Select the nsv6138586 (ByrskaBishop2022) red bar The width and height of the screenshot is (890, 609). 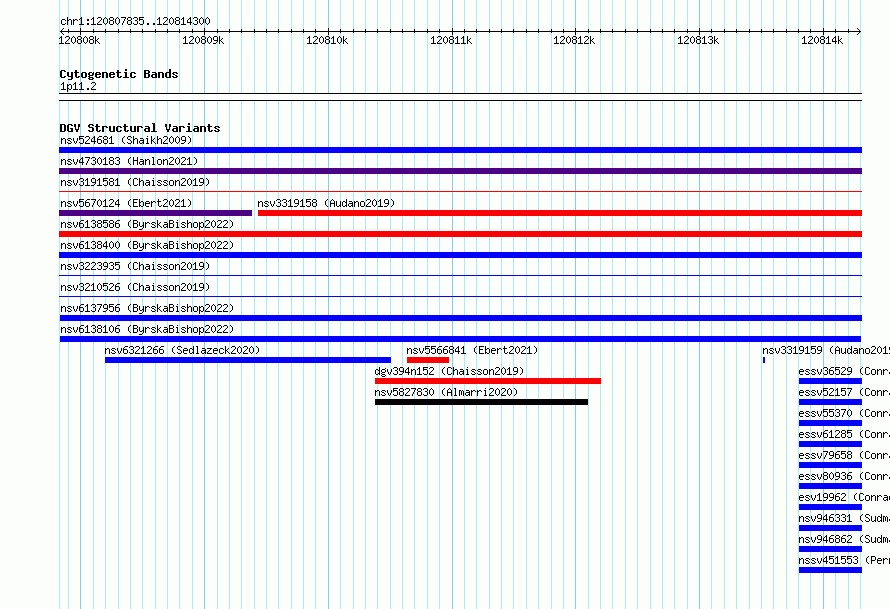460,234
